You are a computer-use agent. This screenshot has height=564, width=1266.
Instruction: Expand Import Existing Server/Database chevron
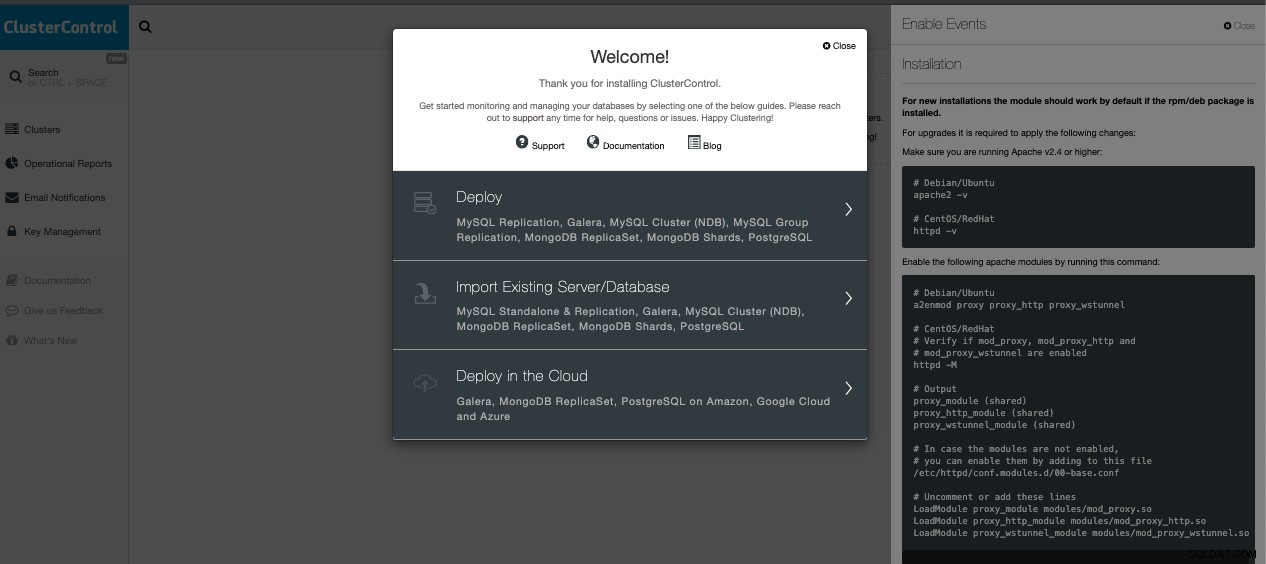(x=848, y=298)
